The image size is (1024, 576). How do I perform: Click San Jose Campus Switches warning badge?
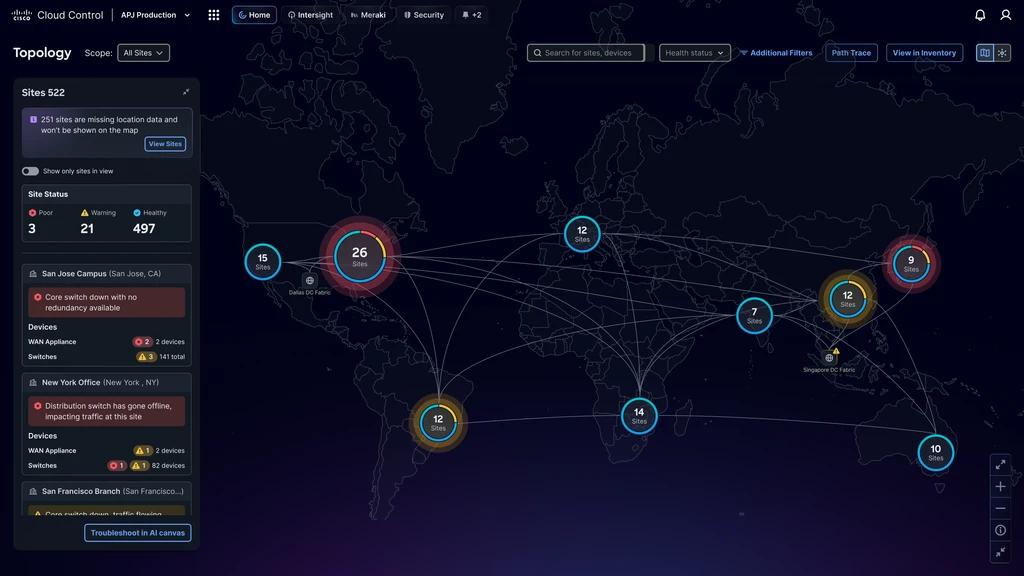point(146,357)
